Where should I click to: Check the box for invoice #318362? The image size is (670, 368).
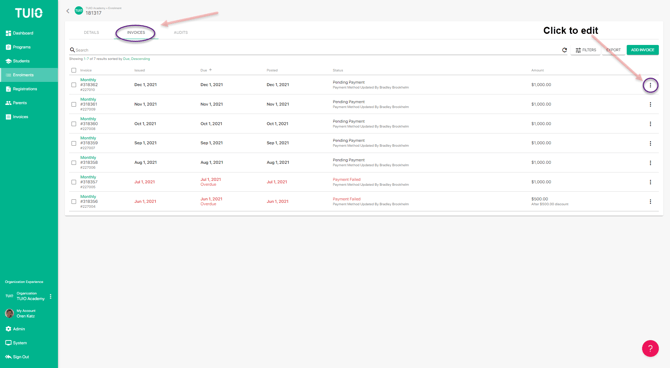click(73, 85)
